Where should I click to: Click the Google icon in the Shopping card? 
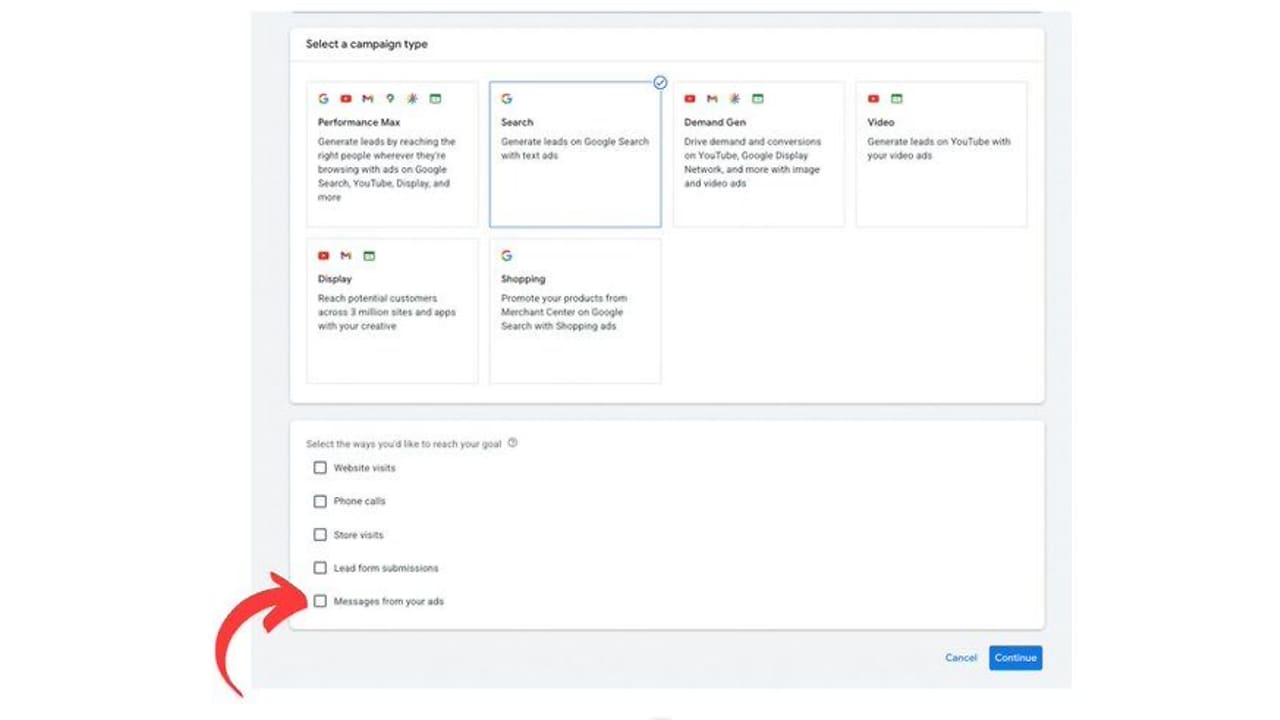point(506,256)
